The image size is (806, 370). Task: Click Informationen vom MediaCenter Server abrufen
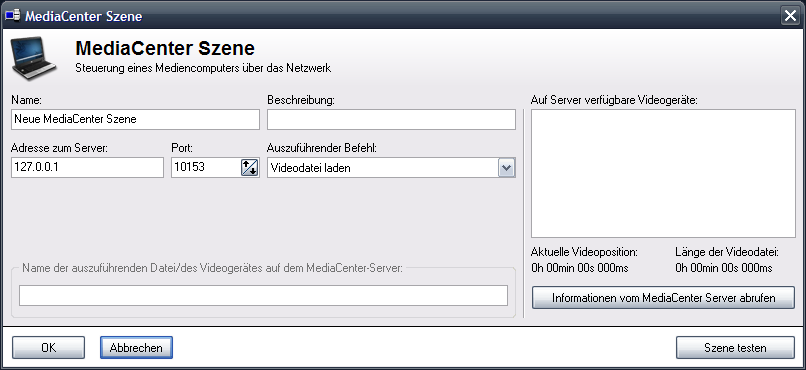tap(663, 298)
